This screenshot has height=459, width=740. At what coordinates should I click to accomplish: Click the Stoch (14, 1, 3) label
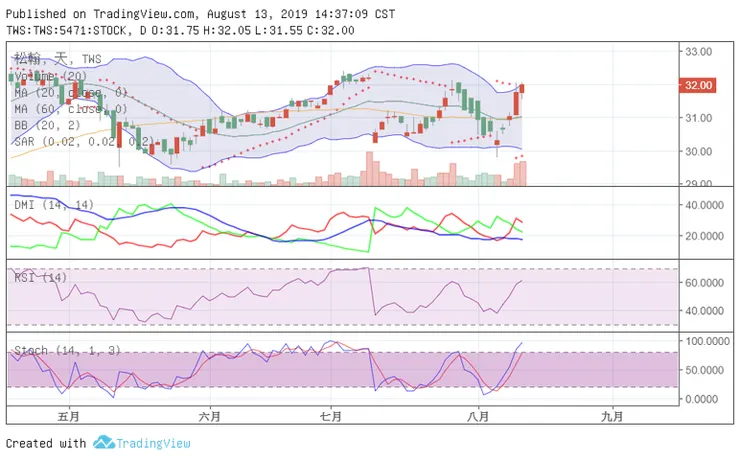tap(67, 351)
